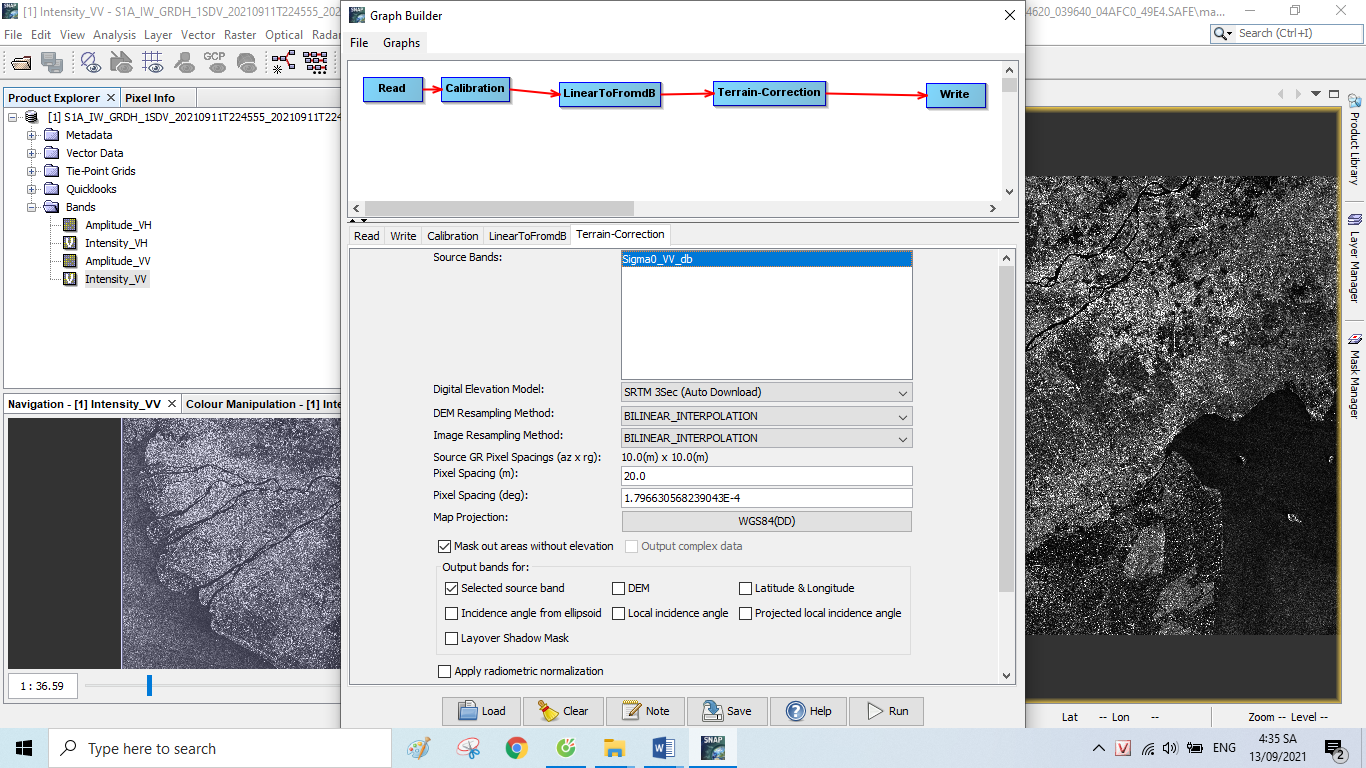The width and height of the screenshot is (1366, 768).
Task: Toggle the world map overlay icon
Action: tap(246, 63)
